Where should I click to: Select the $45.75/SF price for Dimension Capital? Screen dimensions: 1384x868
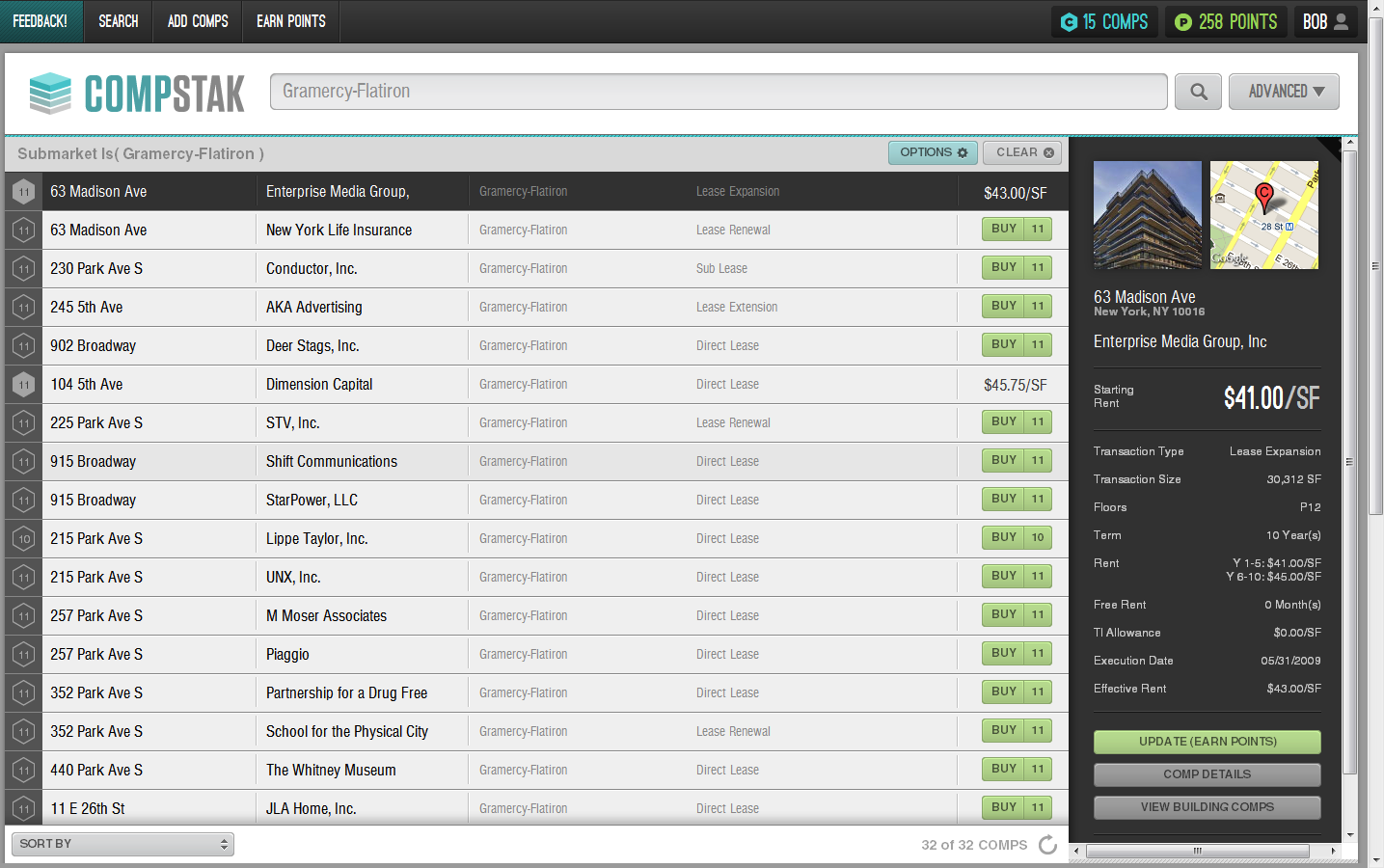(x=1016, y=385)
